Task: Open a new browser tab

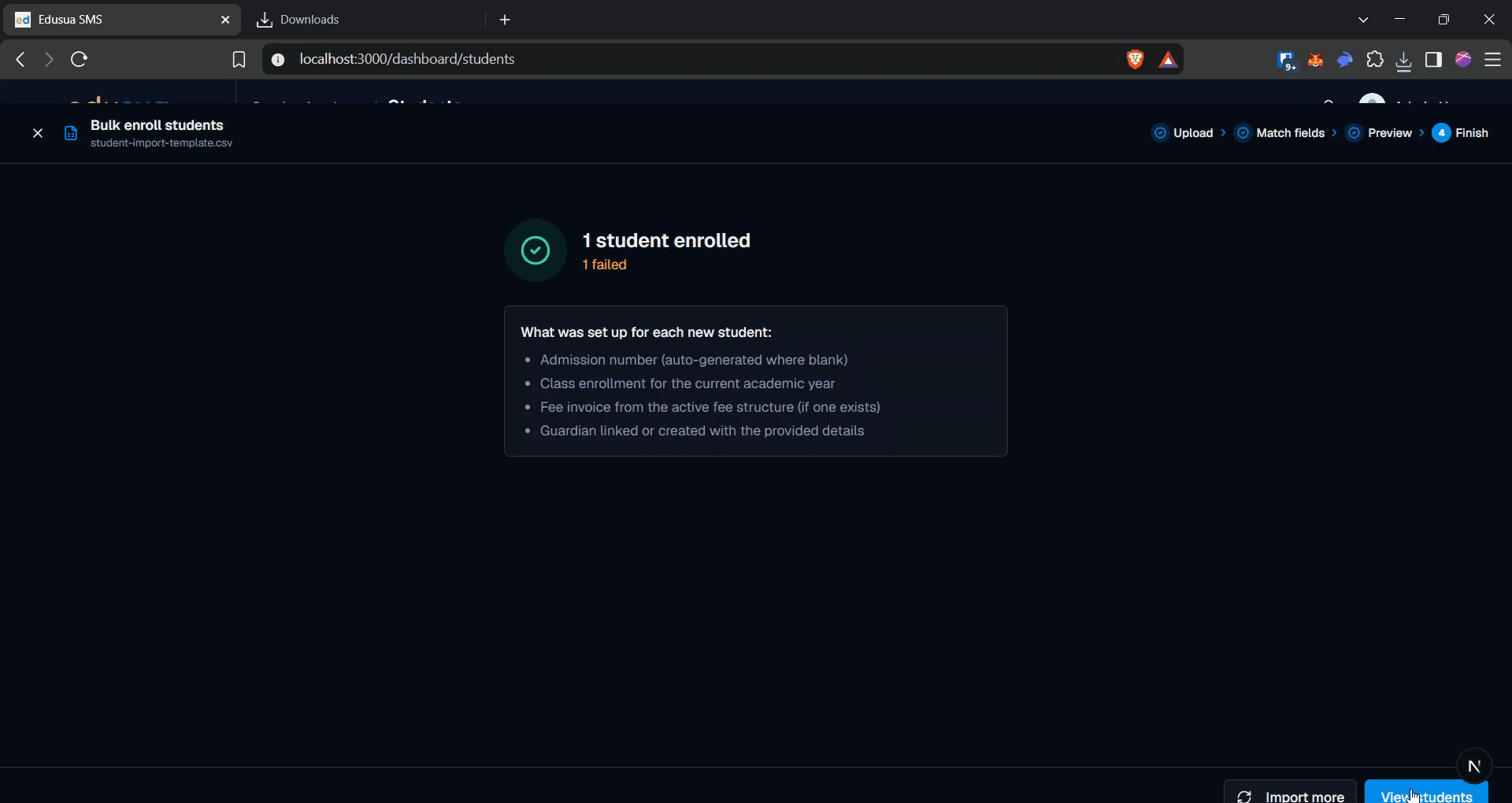Action: pos(505,20)
